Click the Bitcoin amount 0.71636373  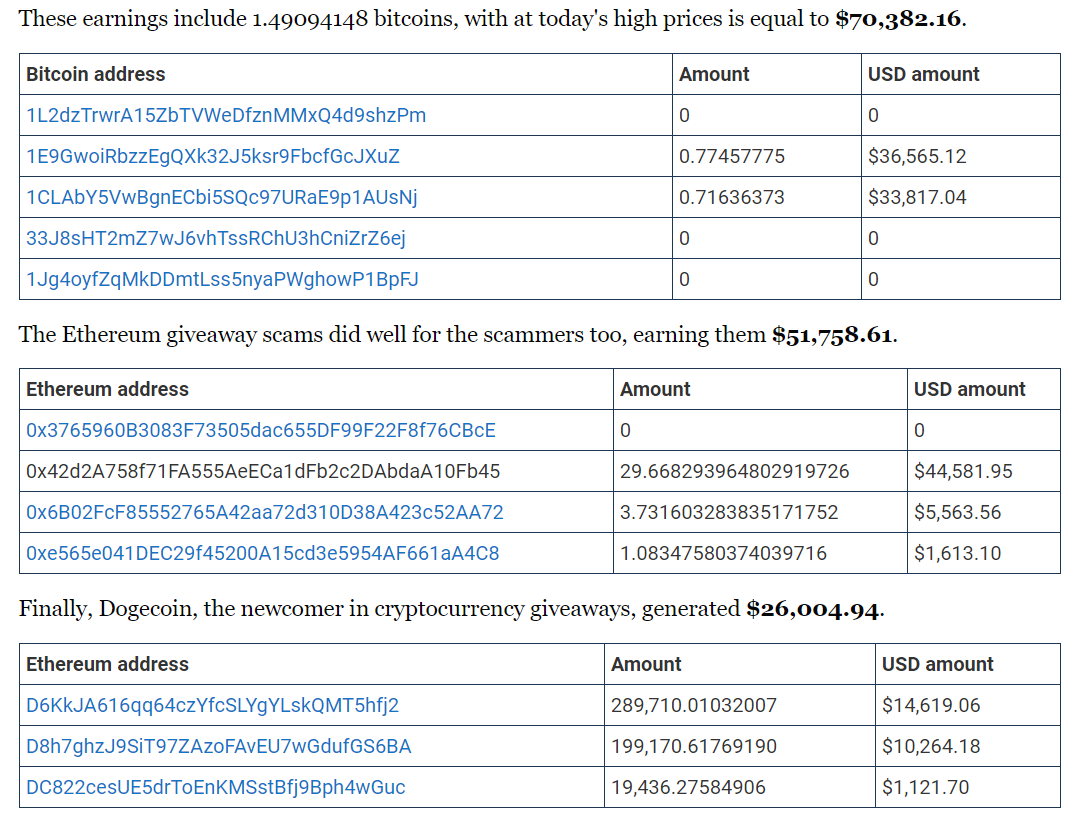pyautogui.click(x=731, y=197)
